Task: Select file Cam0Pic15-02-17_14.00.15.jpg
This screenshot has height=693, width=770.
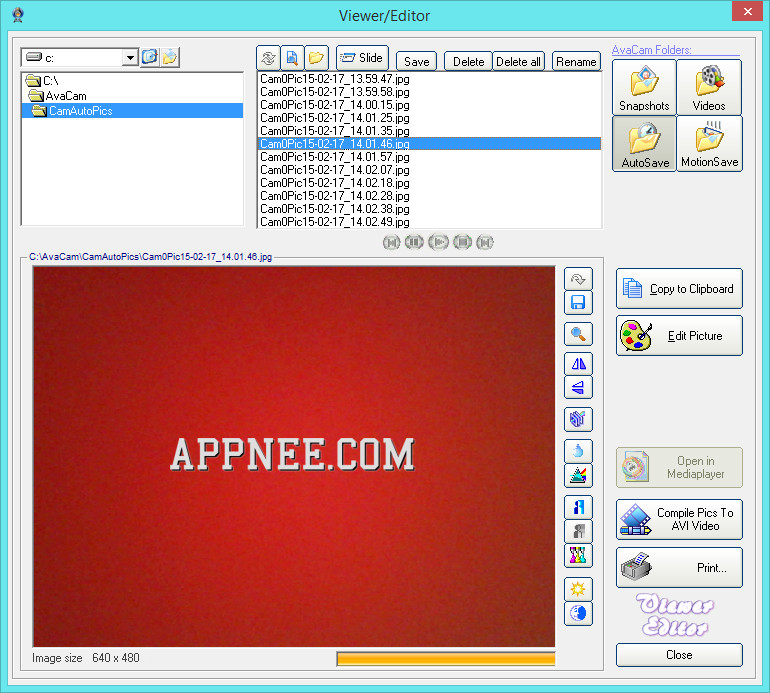Action: (x=429, y=105)
